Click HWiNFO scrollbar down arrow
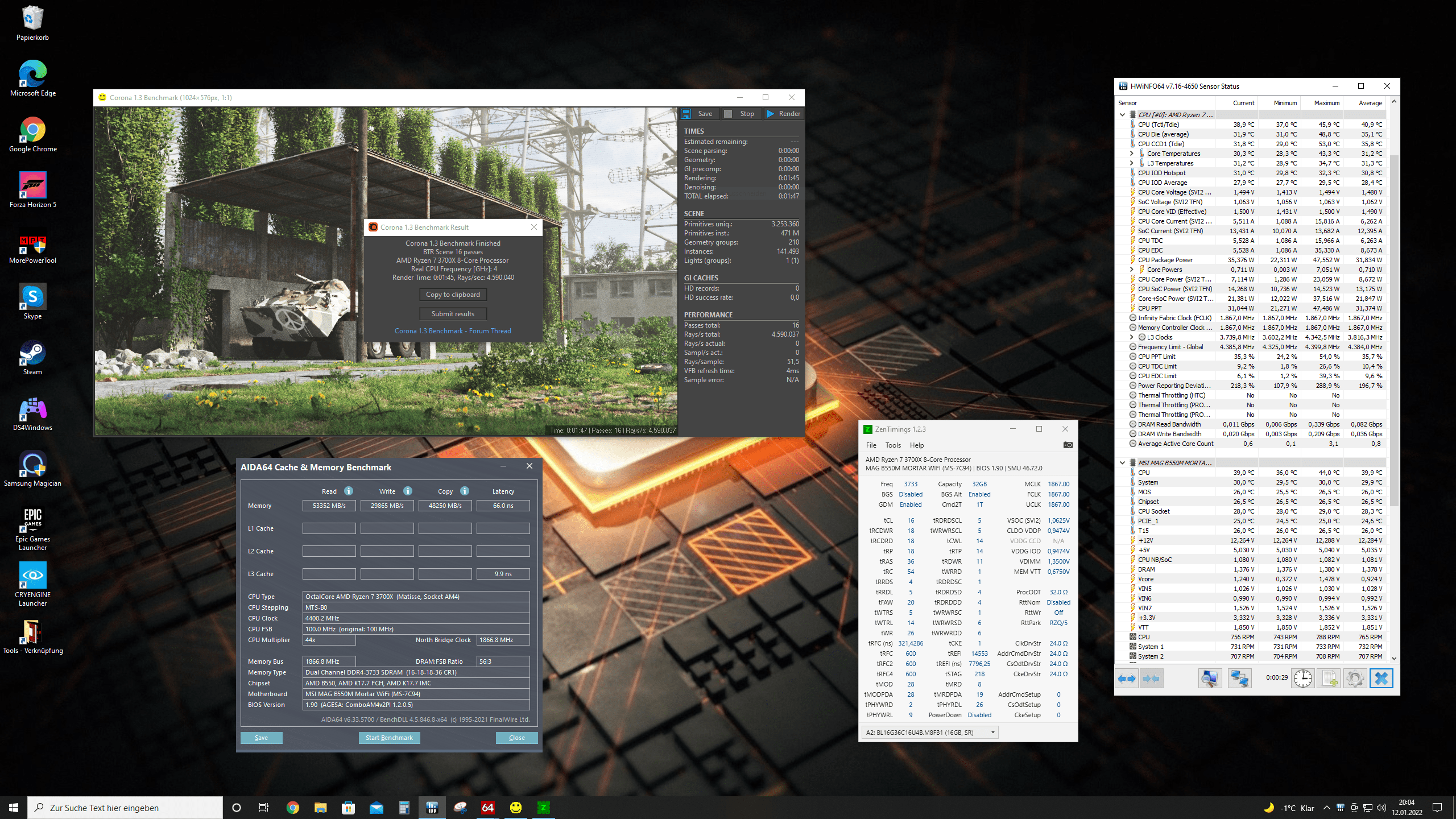This screenshot has height=819, width=1456. tap(1394, 658)
